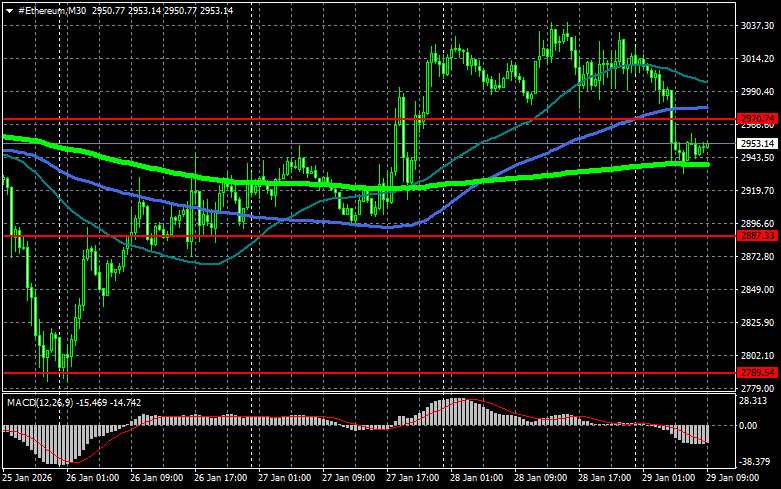Click the MACD 0.00 zero level label
Screen dimensions: 781x489
pos(750,426)
